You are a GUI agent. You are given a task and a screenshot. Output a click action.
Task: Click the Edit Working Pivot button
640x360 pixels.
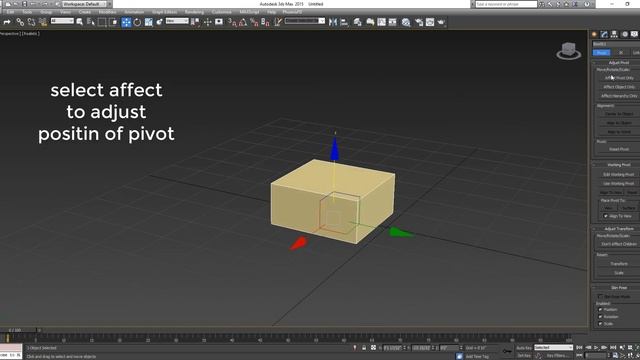[x=619, y=175]
